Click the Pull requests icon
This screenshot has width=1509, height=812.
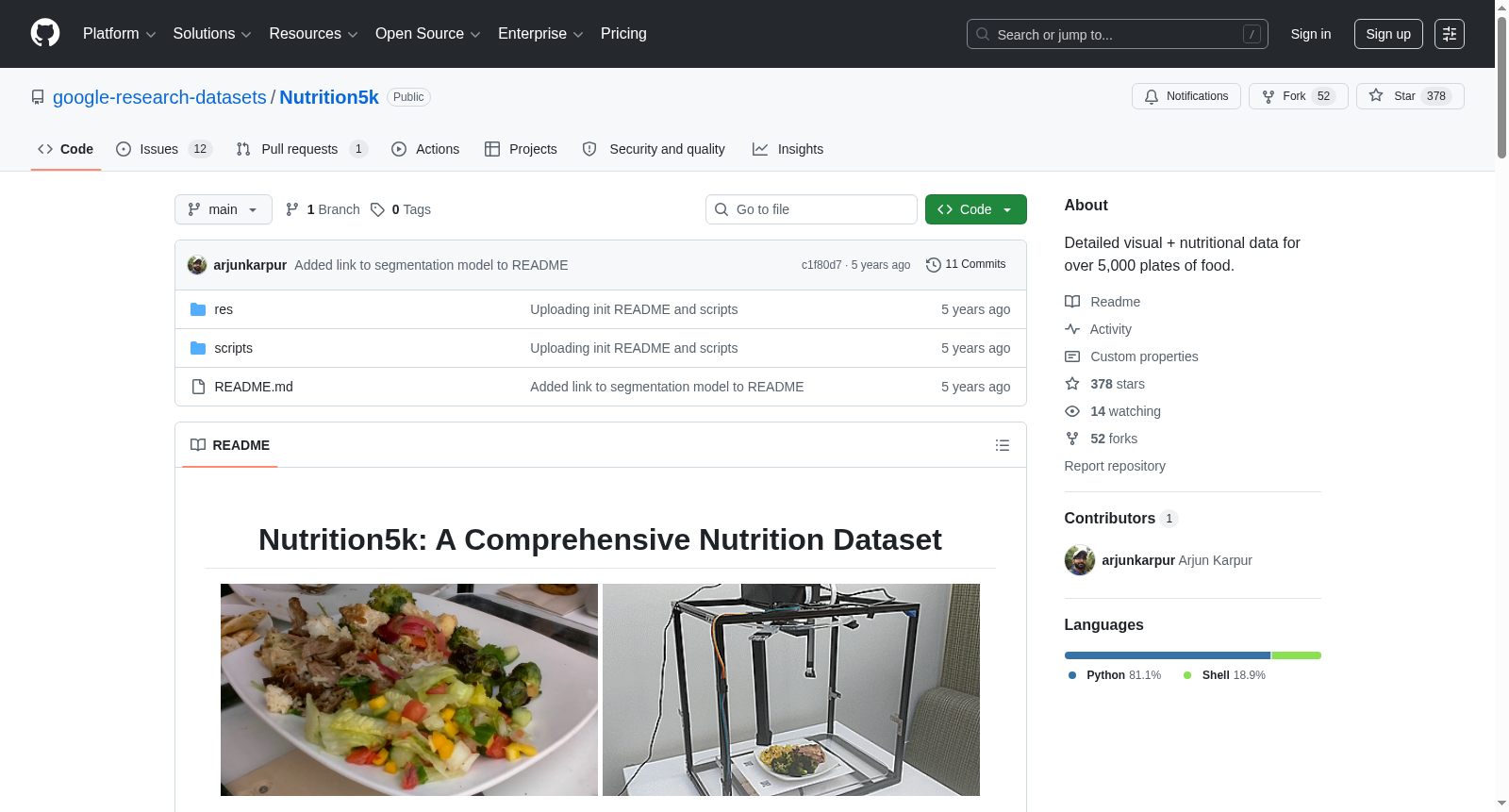coord(243,149)
